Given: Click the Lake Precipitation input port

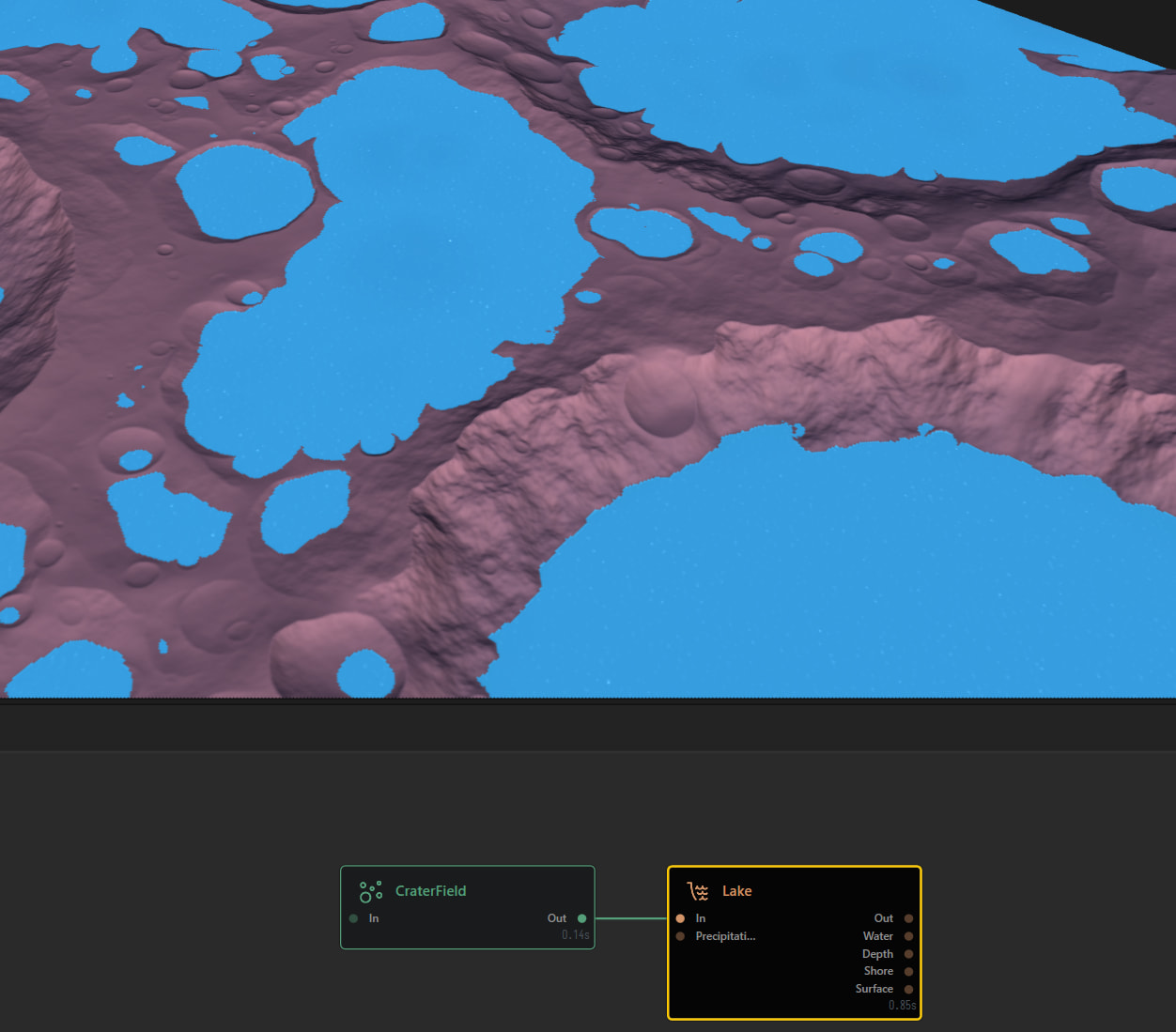Looking at the screenshot, I should point(680,936).
